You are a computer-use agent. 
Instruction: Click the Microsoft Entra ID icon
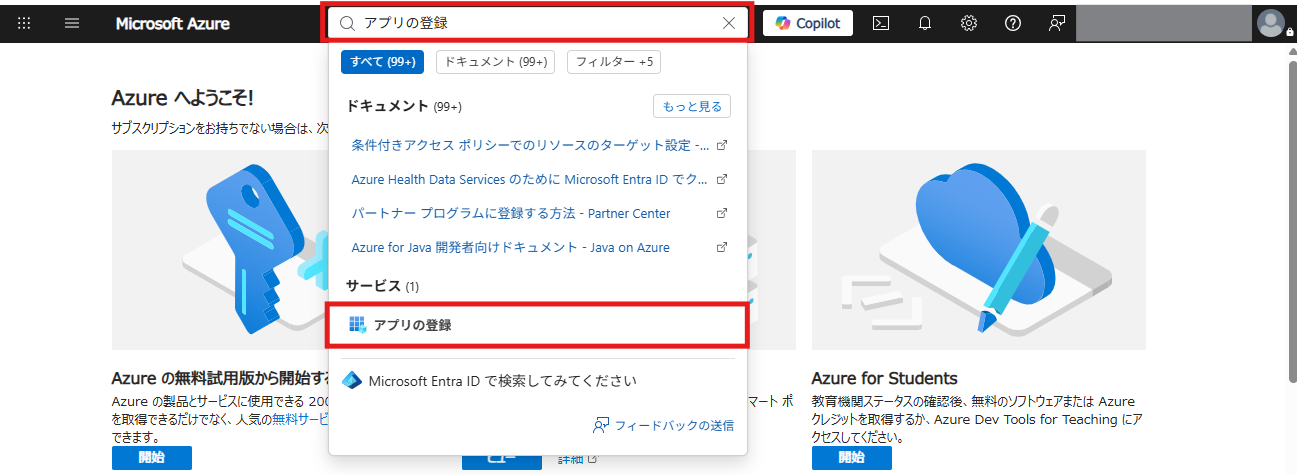[351, 381]
